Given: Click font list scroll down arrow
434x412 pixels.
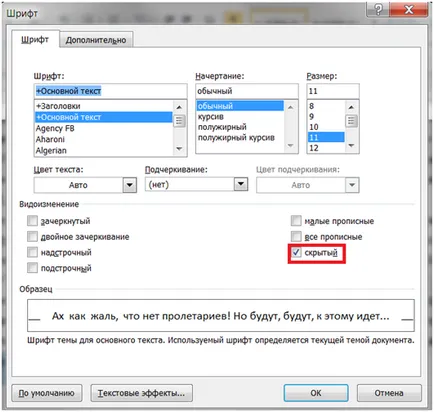Looking at the screenshot, I should coord(179,149).
